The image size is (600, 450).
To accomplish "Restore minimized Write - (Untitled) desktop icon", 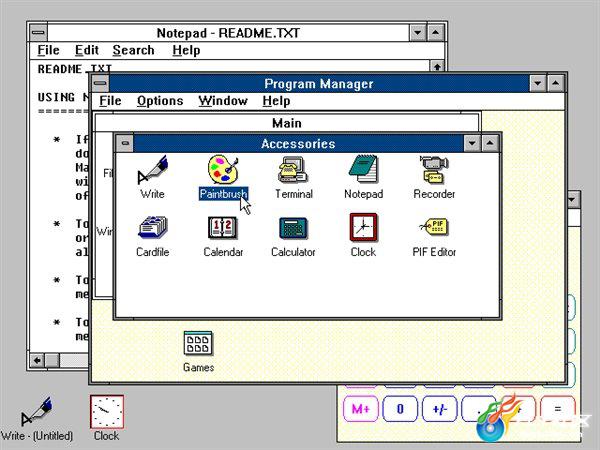I will (36, 412).
